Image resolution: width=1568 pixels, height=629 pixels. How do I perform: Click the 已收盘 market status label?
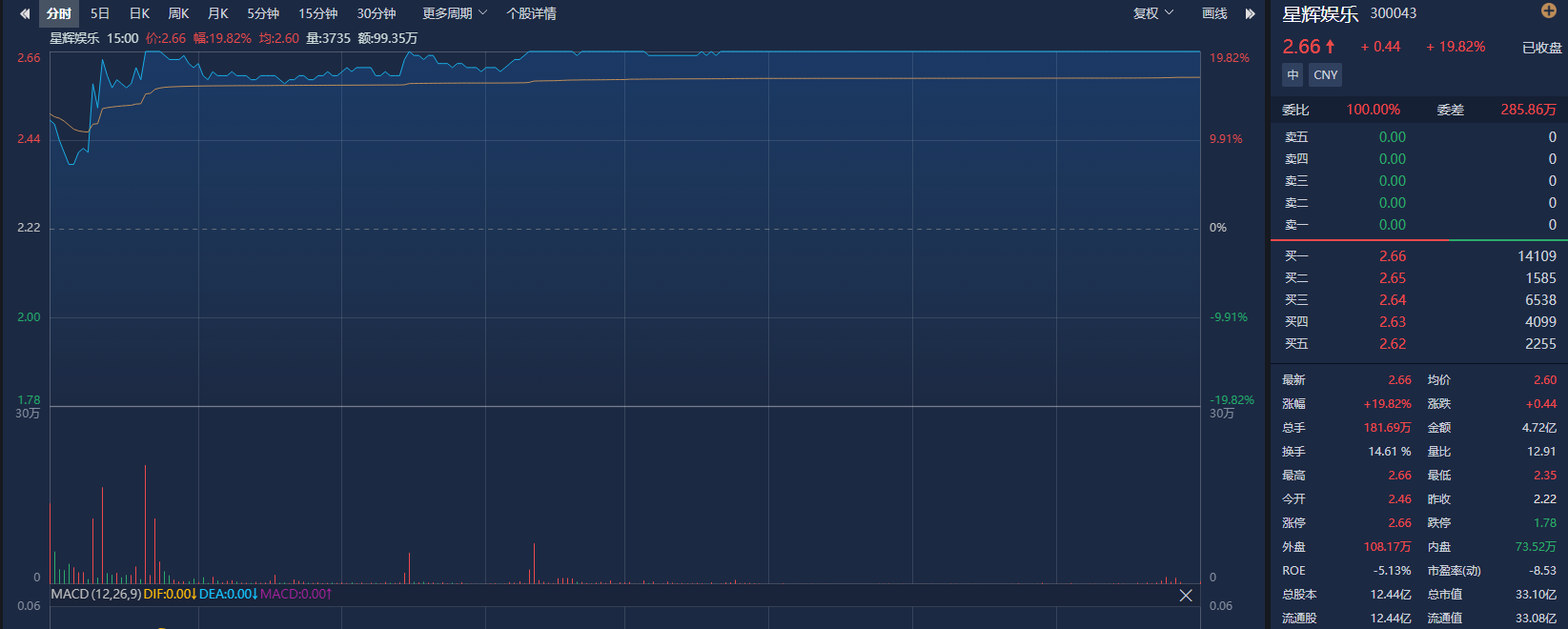(1542, 48)
